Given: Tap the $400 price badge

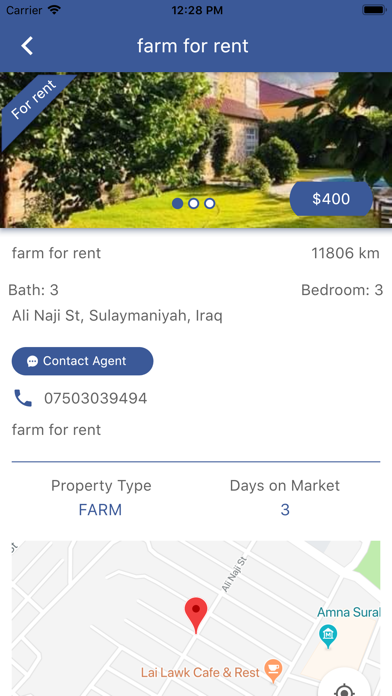Looking at the screenshot, I should pos(331,199).
